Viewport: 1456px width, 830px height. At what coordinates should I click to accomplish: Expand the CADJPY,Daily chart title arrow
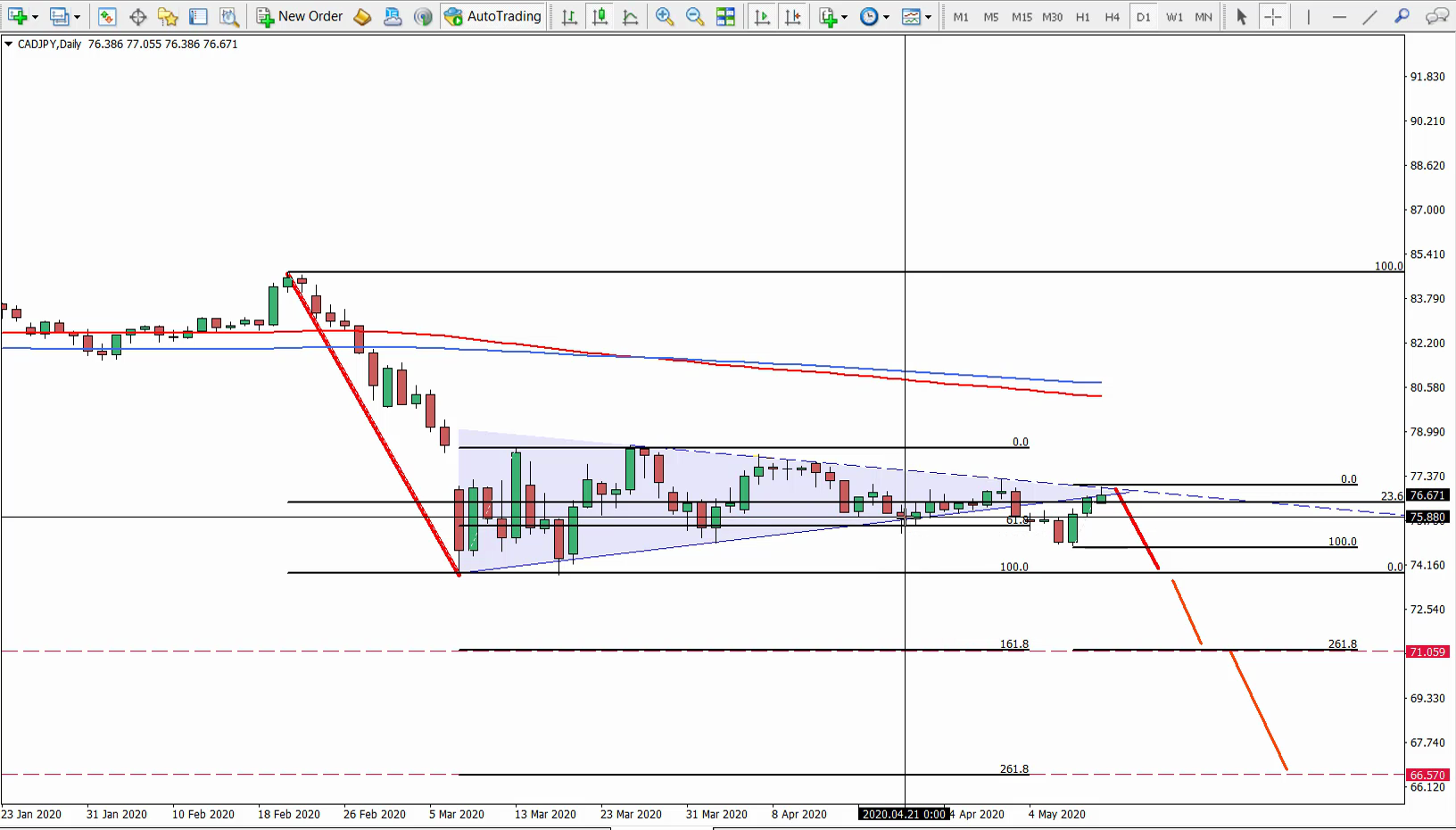[x=8, y=44]
